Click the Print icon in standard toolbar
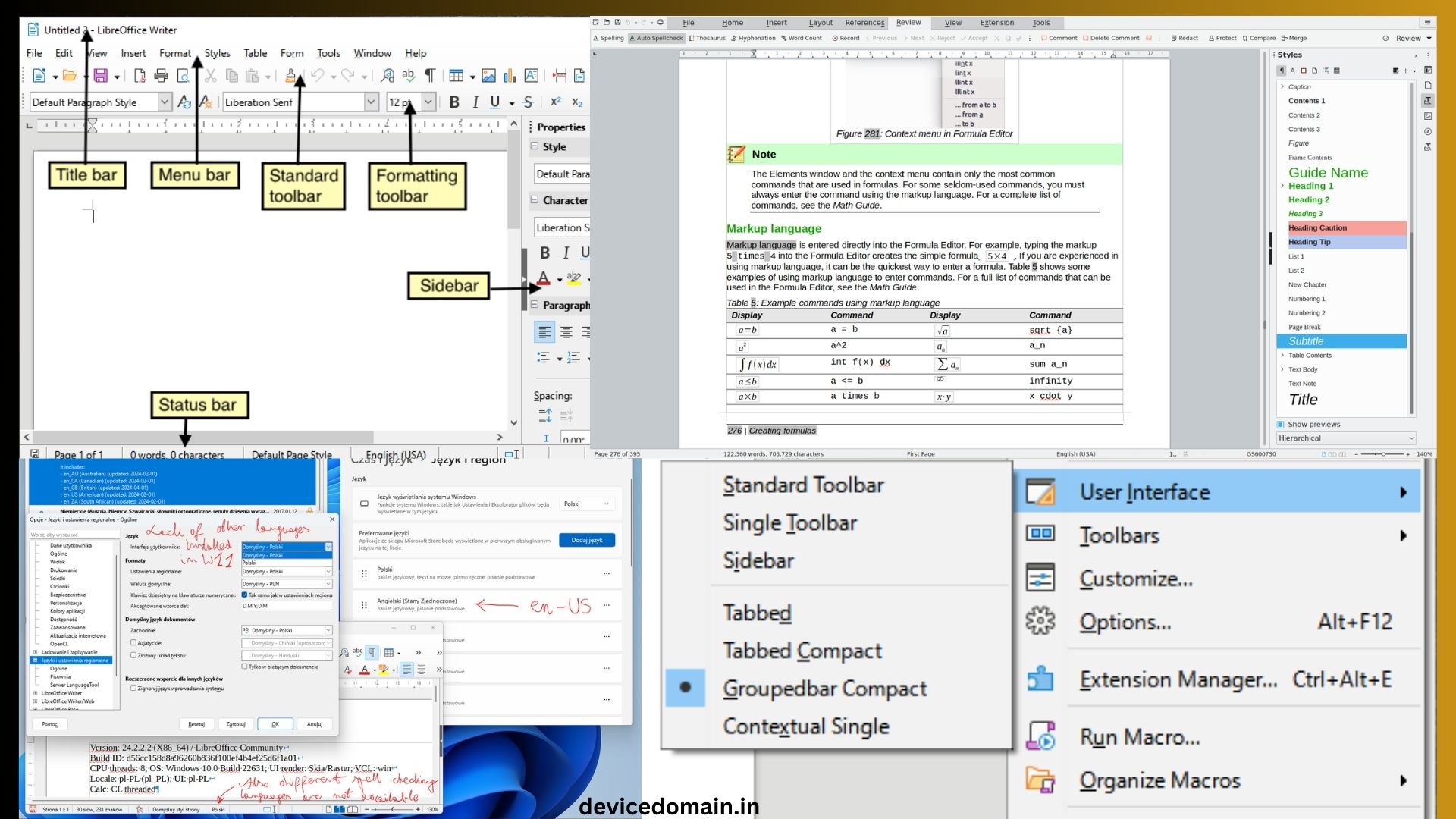 pyautogui.click(x=161, y=76)
